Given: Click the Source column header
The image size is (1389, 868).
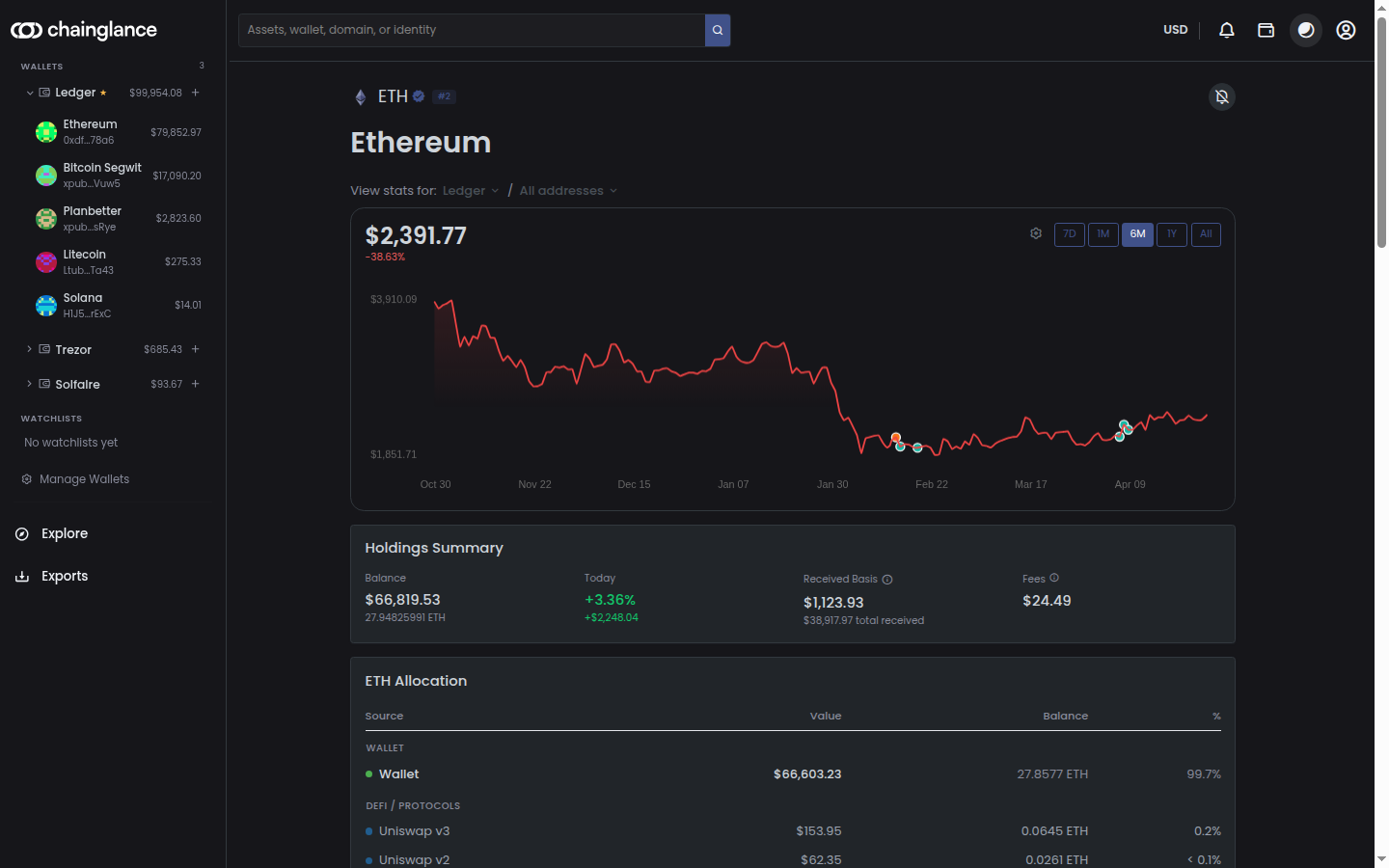Looking at the screenshot, I should click(384, 716).
